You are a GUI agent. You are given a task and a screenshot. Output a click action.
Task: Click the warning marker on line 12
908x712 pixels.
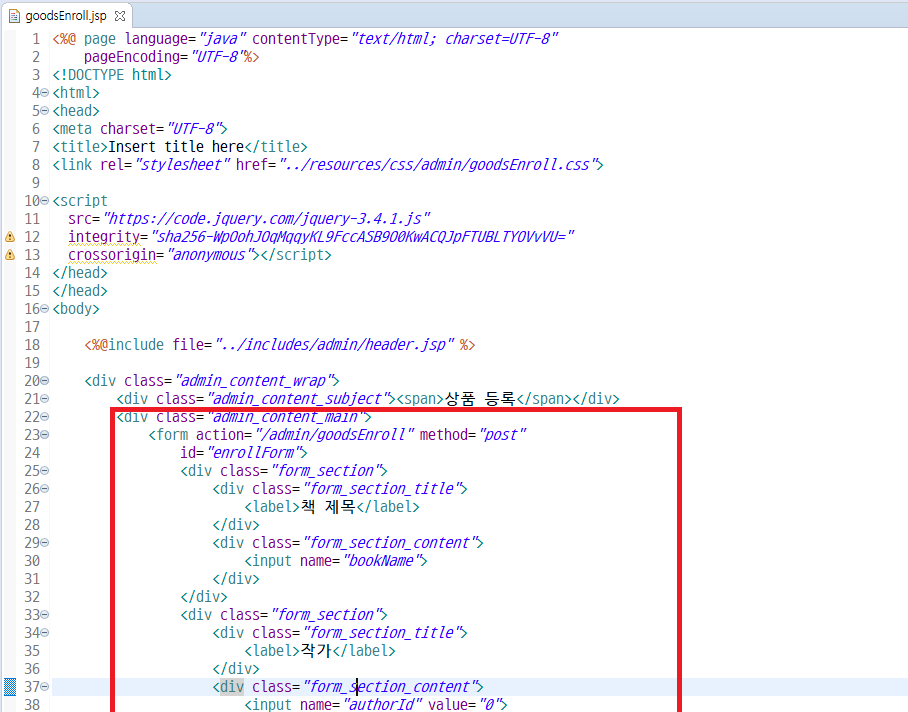[10, 237]
